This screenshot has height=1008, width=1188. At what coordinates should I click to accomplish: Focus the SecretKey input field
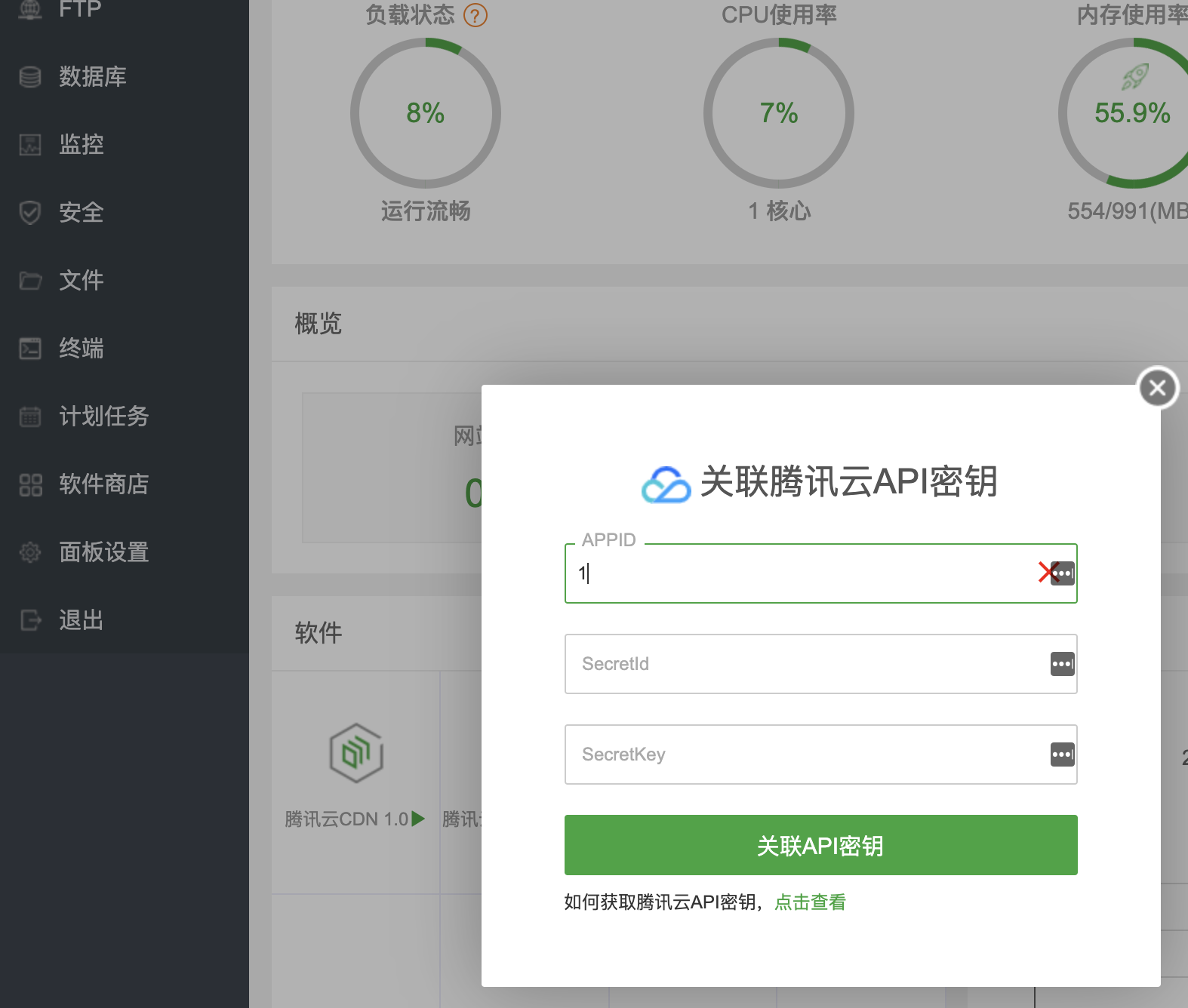820,754
